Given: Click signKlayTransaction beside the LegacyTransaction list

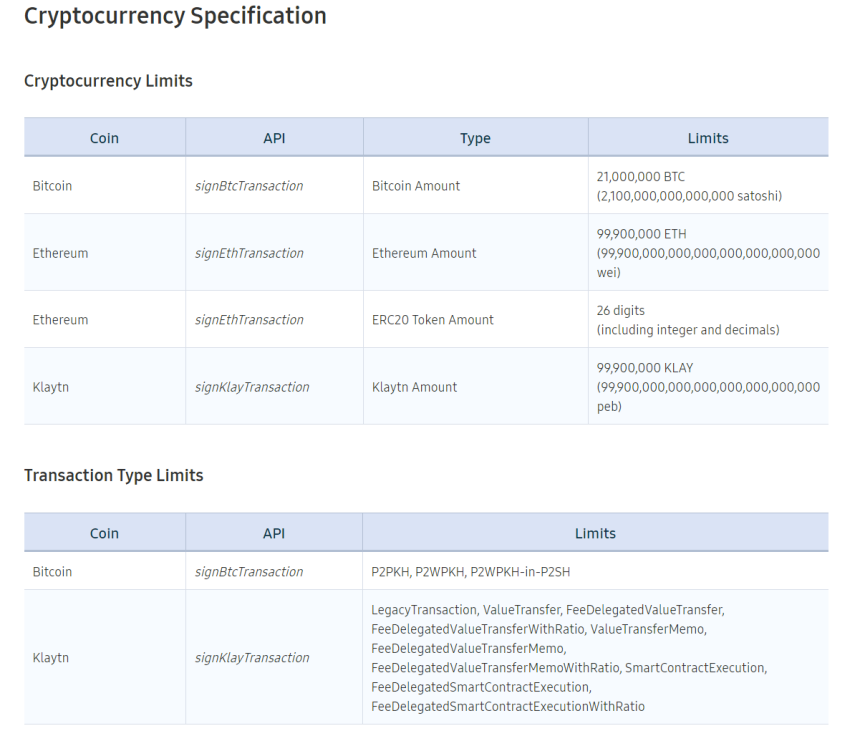Looking at the screenshot, I should (252, 658).
